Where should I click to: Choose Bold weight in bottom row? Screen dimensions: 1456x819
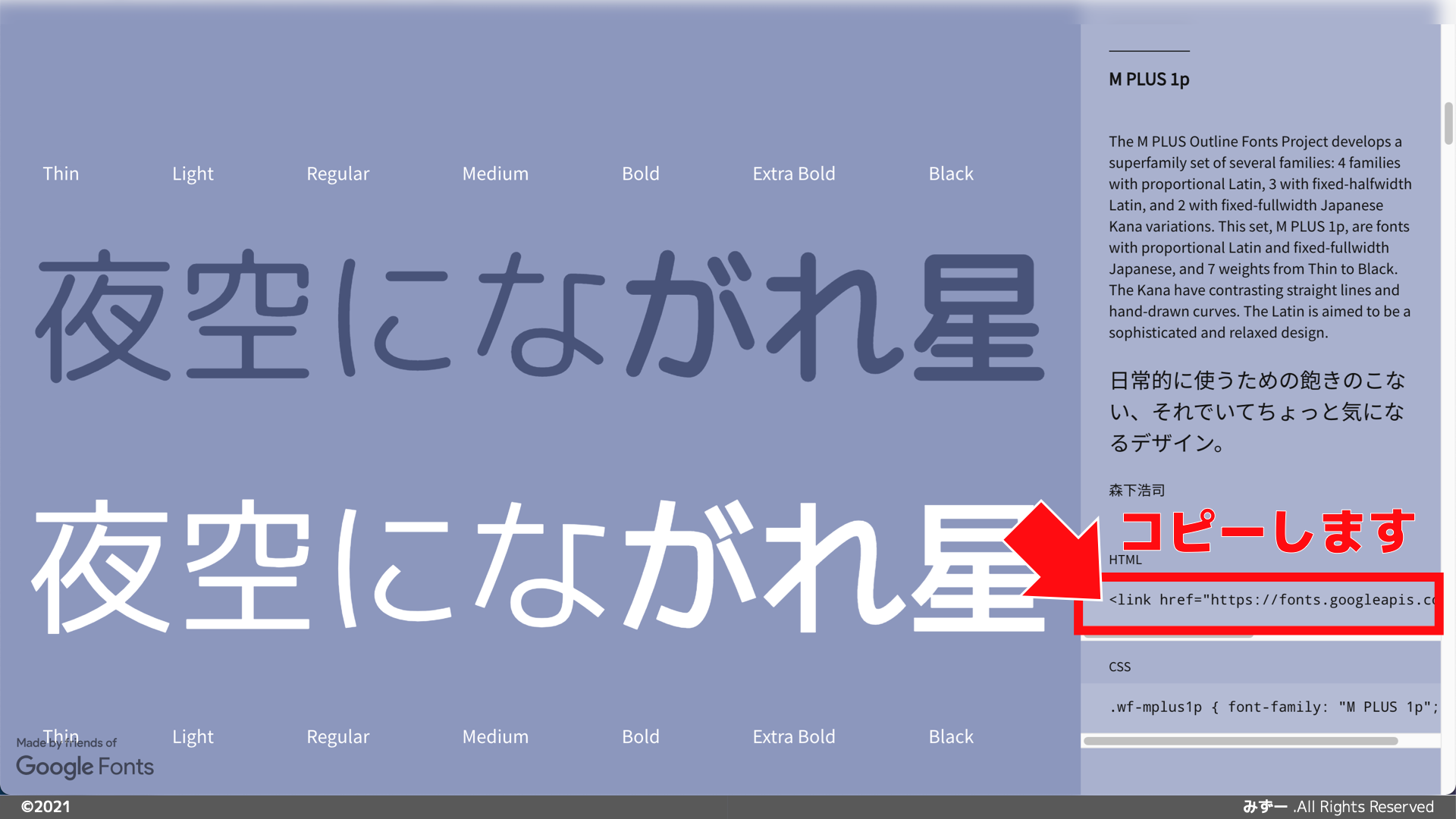641,736
